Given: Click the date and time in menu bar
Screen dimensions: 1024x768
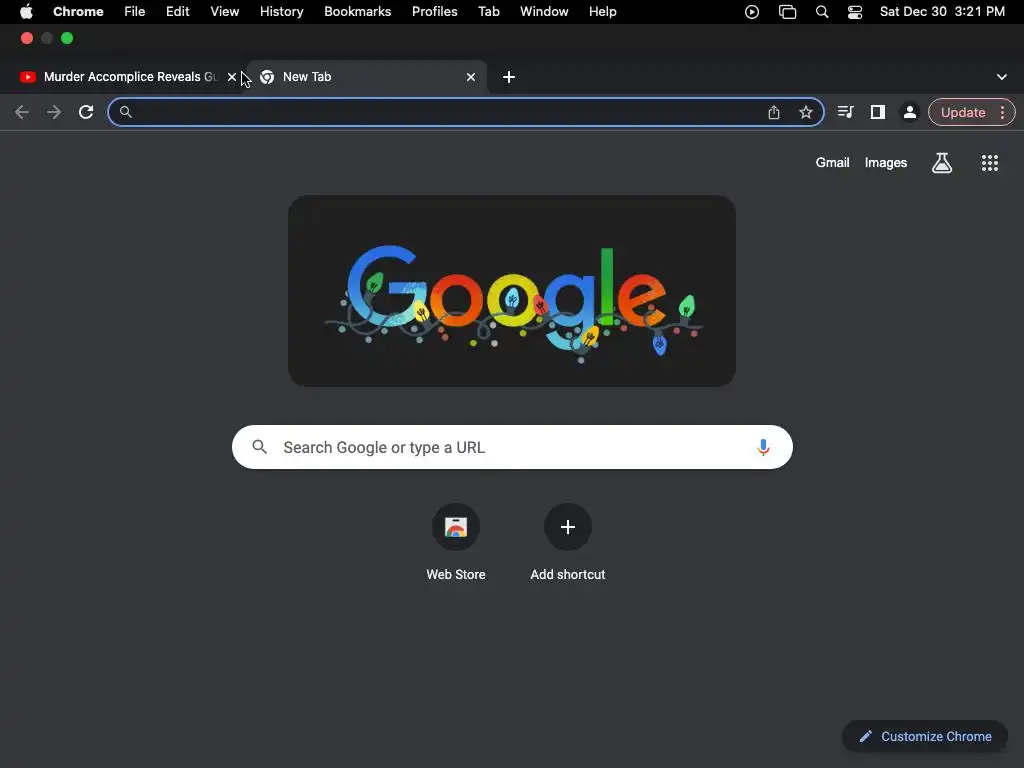Looking at the screenshot, I should [942, 12].
